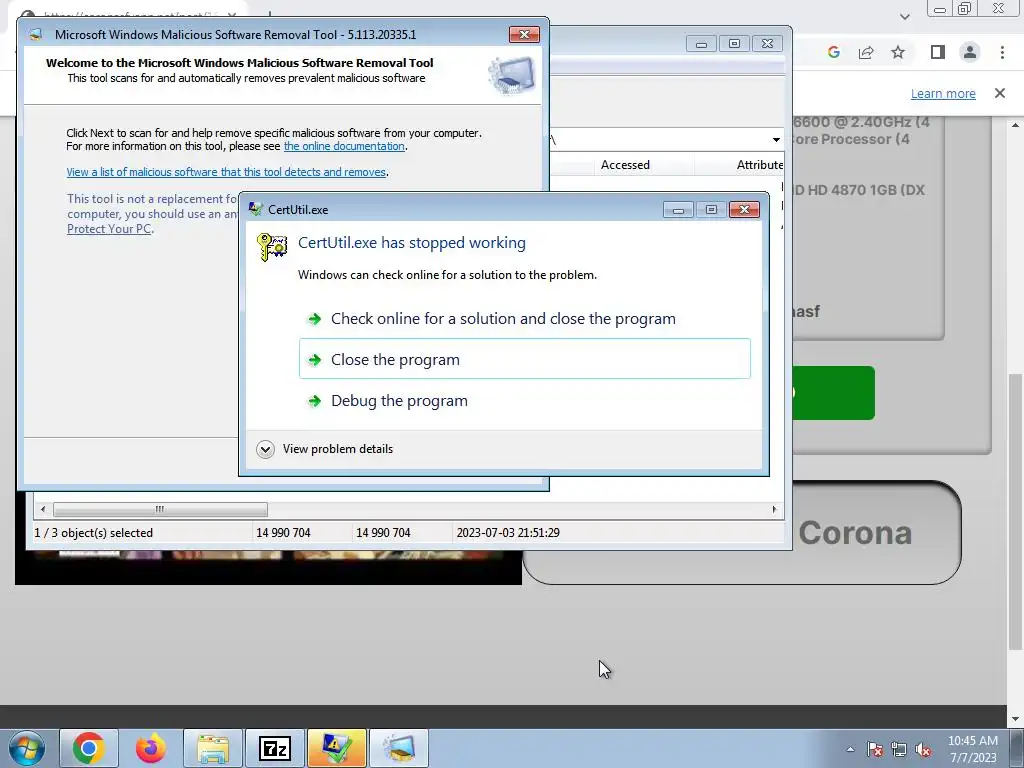The image size is (1024, 768).
Task: Open Firefox from taskbar
Action: coord(151,748)
